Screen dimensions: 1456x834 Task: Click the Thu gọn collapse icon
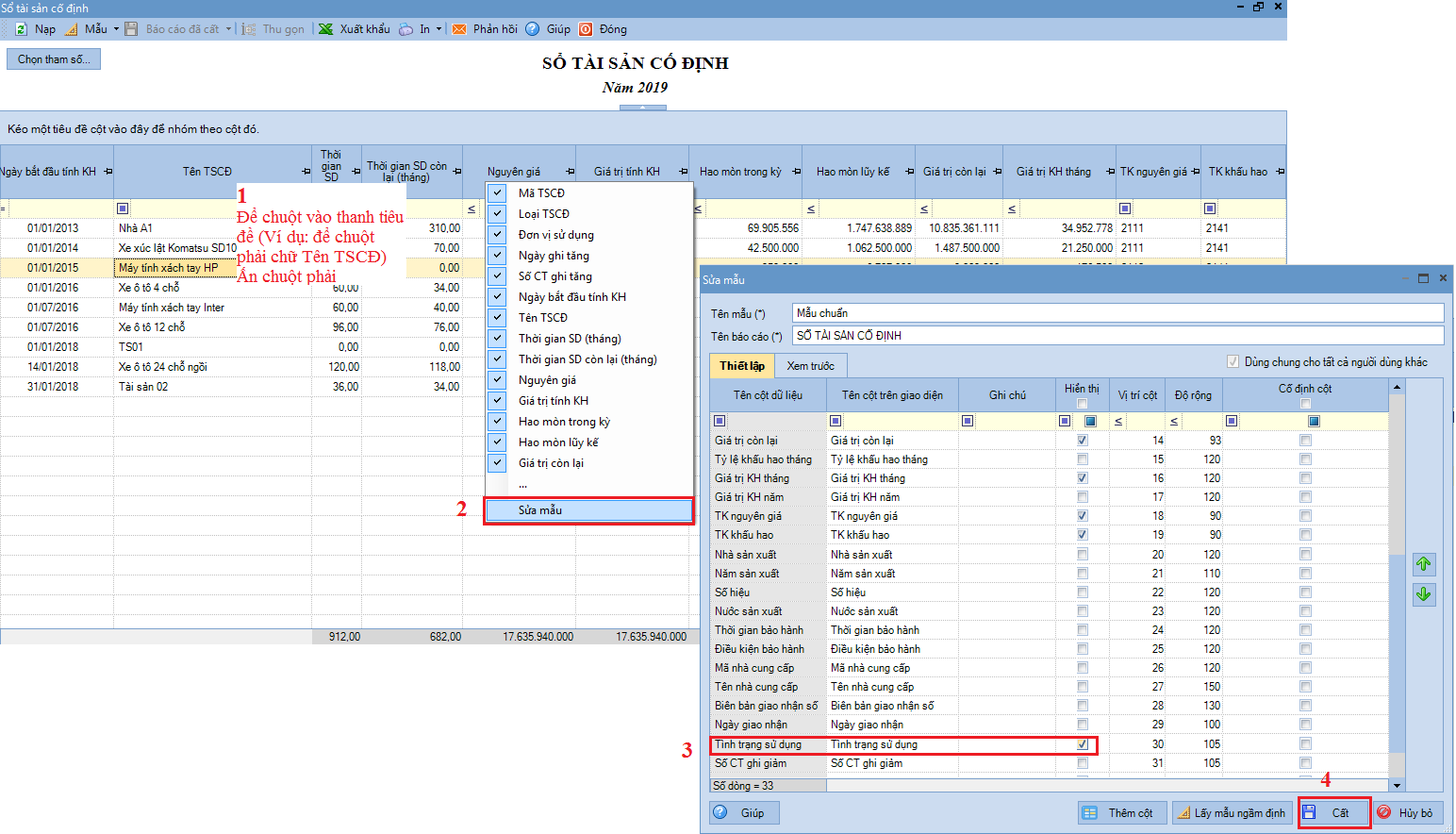[249, 29]
